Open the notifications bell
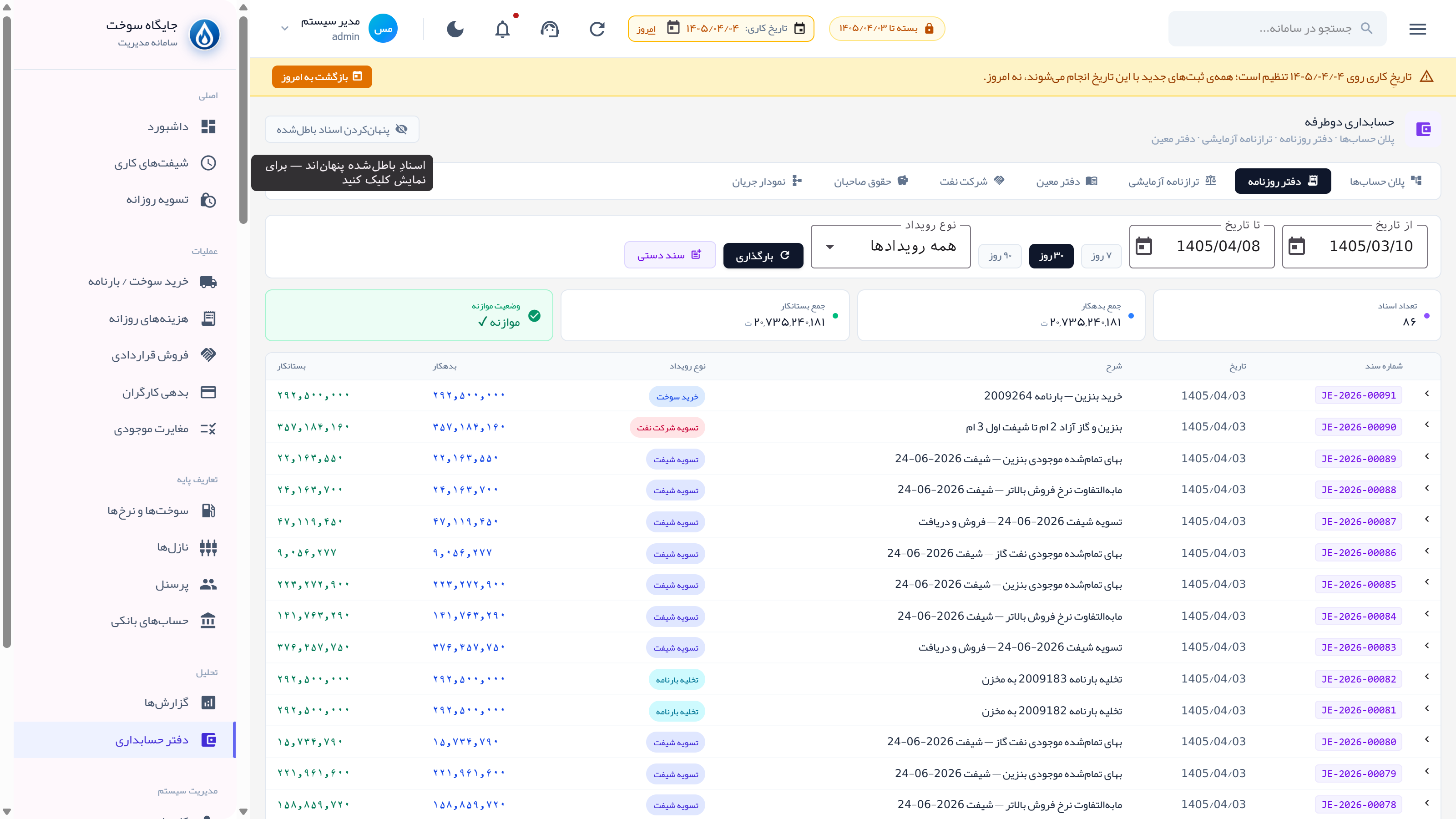The width and height of the screenshot is (1456, 819). [502, 29]
